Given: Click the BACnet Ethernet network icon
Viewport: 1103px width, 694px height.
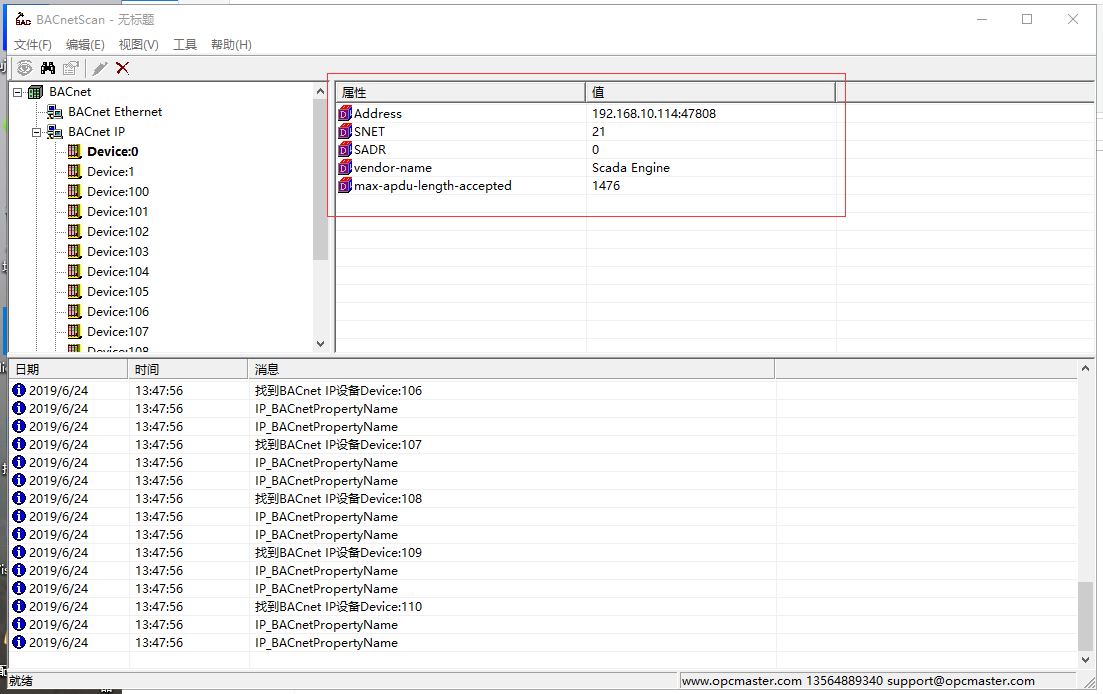Looking at the screenshot, I should 54,112.
